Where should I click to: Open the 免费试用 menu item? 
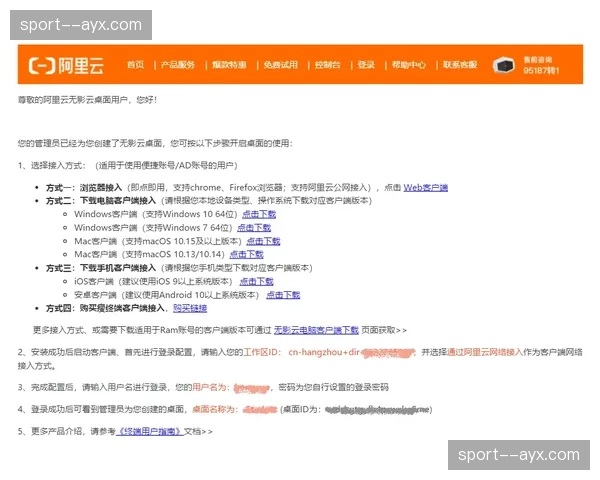[x=280, y=65]
